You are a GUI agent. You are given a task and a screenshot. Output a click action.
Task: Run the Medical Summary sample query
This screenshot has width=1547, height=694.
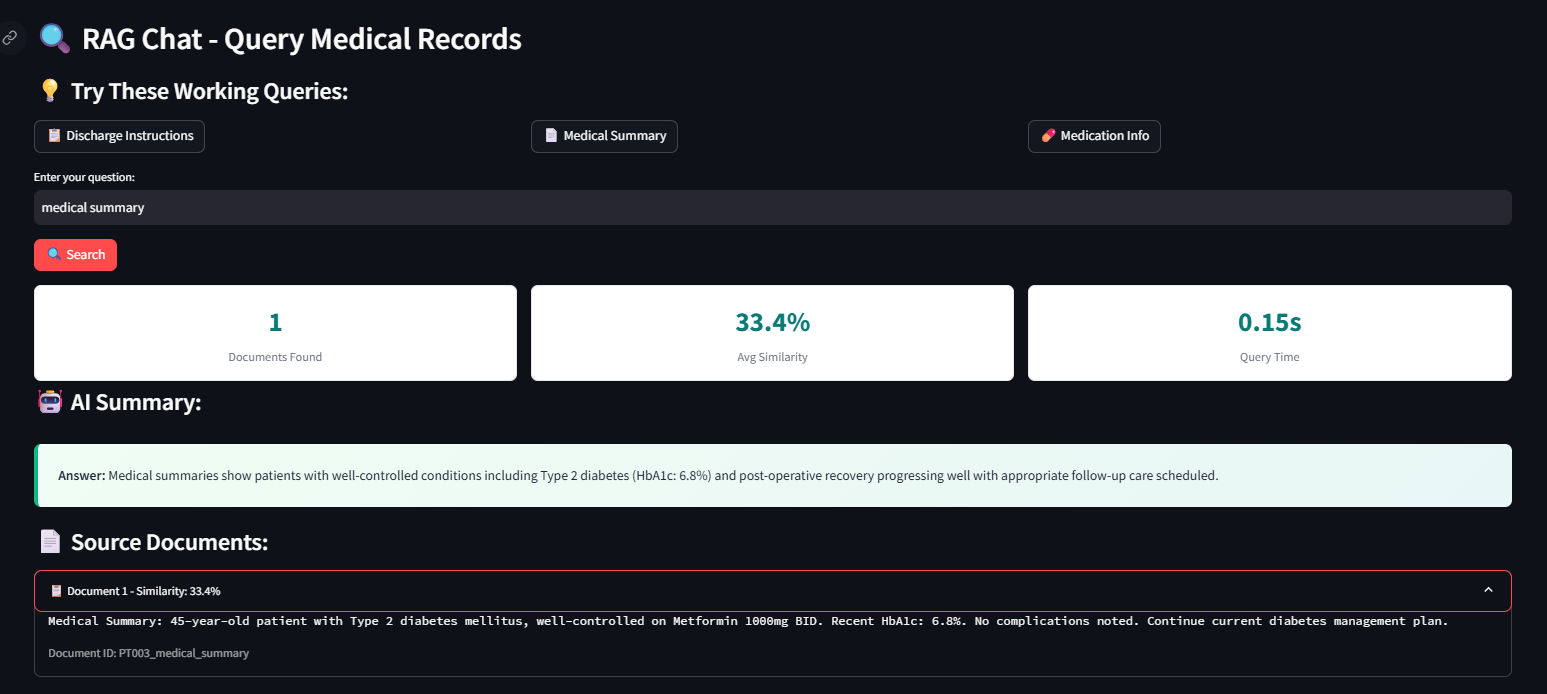click(604, 136)
